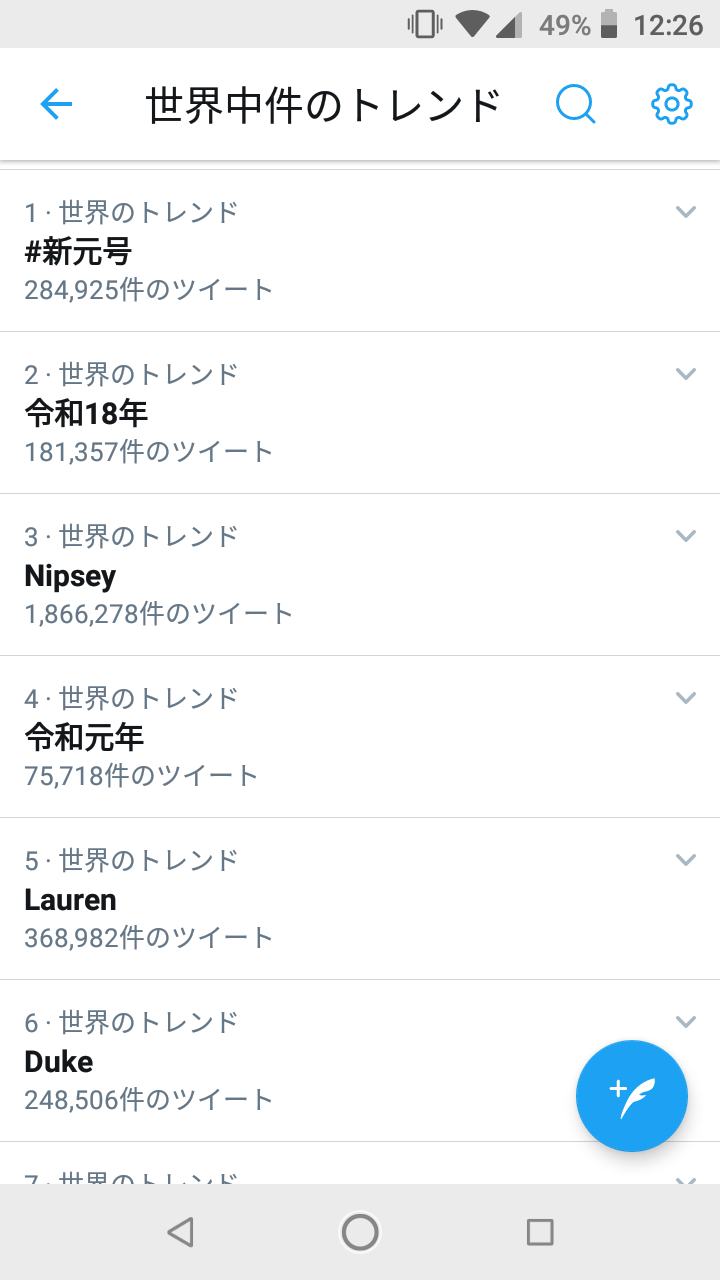The height and width of the screenshot is (1280, 720).
Task: Open chevron menu for Lauren trend
Action: pos(685,860)
